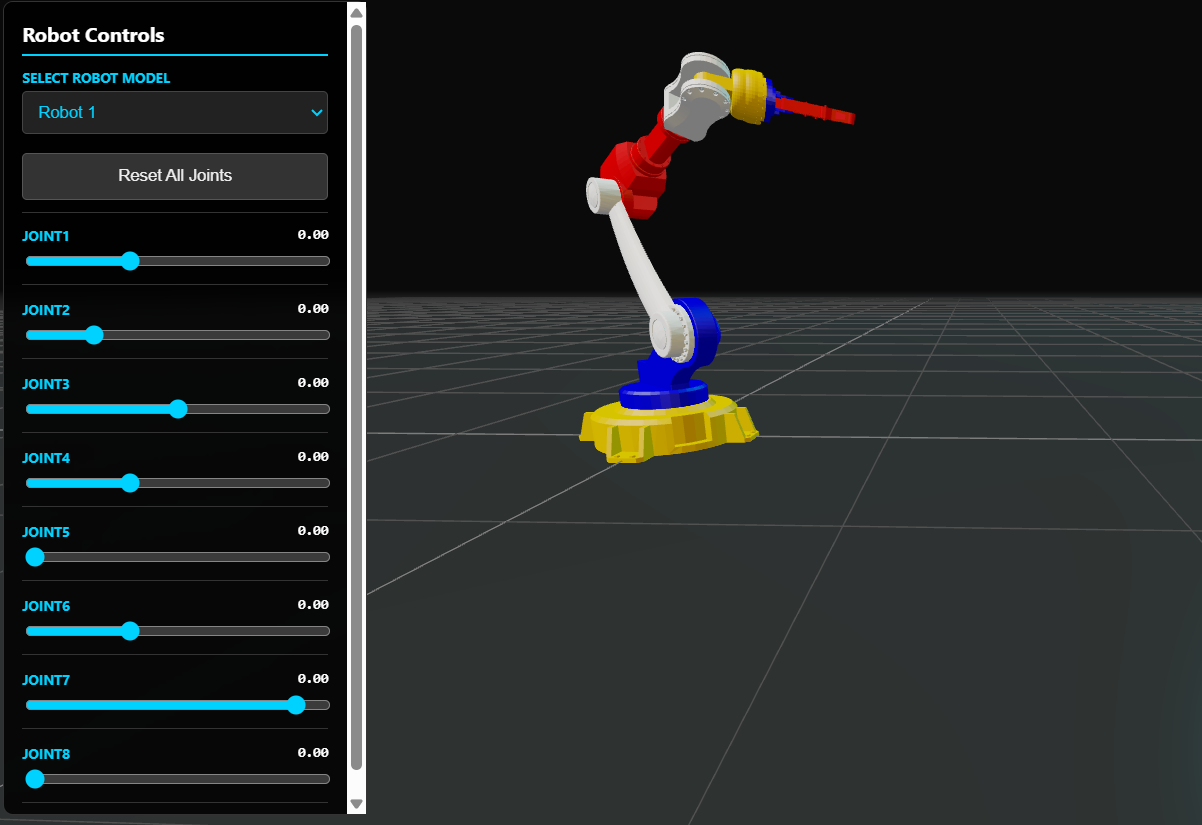Viewport: 1202px width, 825px height.
Task: Click the JOINT6 label
Action: (x=46, y=606)
